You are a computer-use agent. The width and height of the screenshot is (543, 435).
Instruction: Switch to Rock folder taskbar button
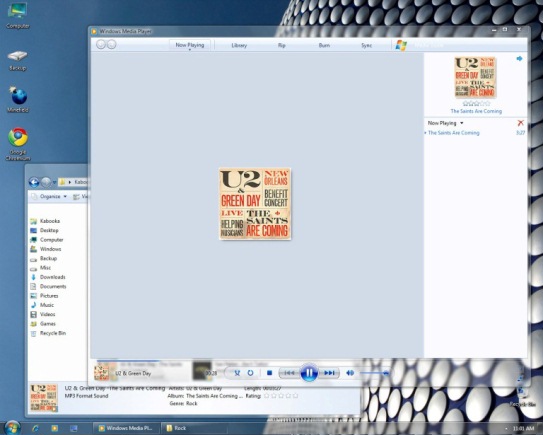(x=195, y=428)
